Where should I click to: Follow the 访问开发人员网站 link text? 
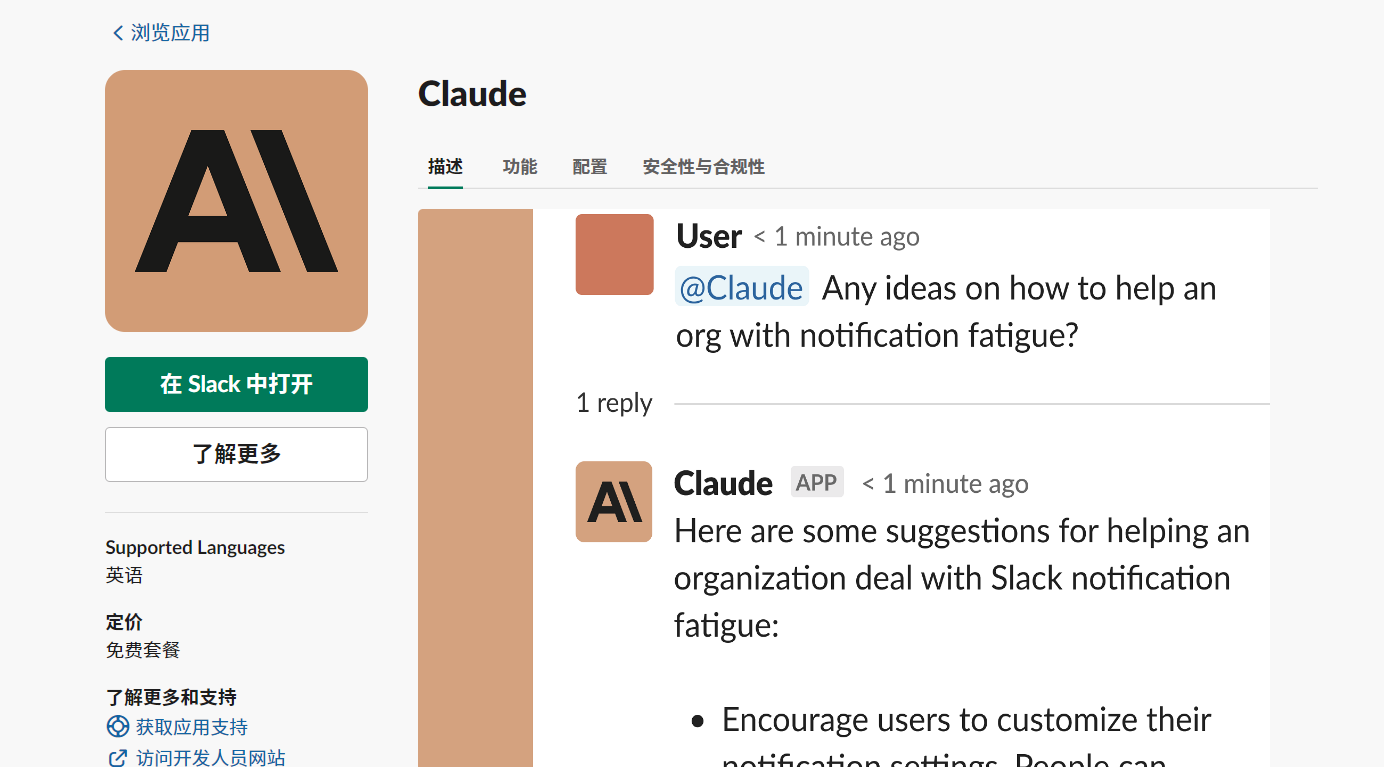coord(211,758)
